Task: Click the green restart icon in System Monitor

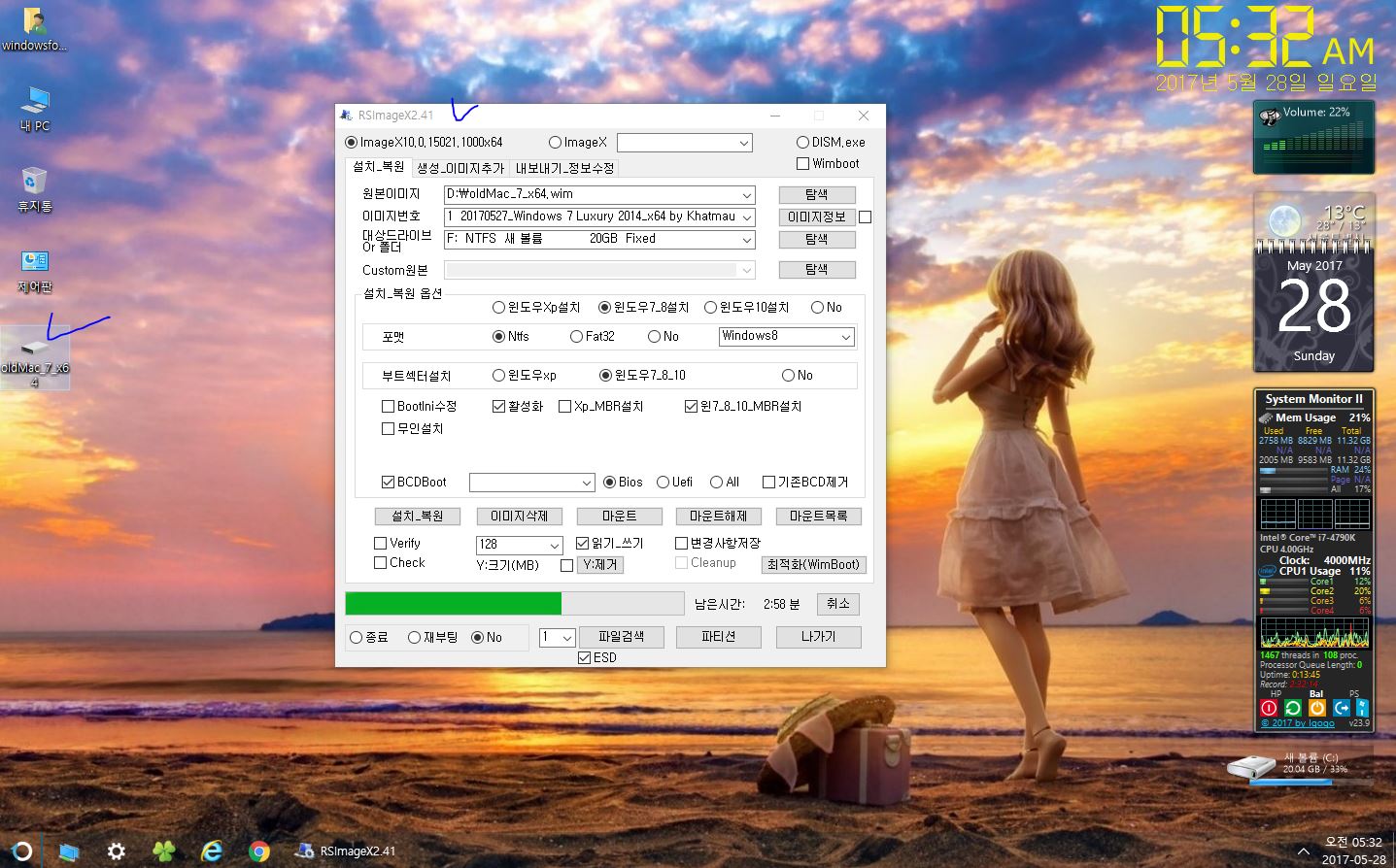Action: (1293, 708)
